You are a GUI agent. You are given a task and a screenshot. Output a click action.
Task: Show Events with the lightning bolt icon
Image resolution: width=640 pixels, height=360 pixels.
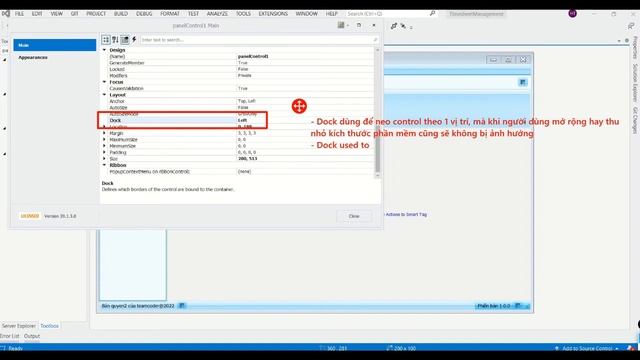tap(134, 40)
